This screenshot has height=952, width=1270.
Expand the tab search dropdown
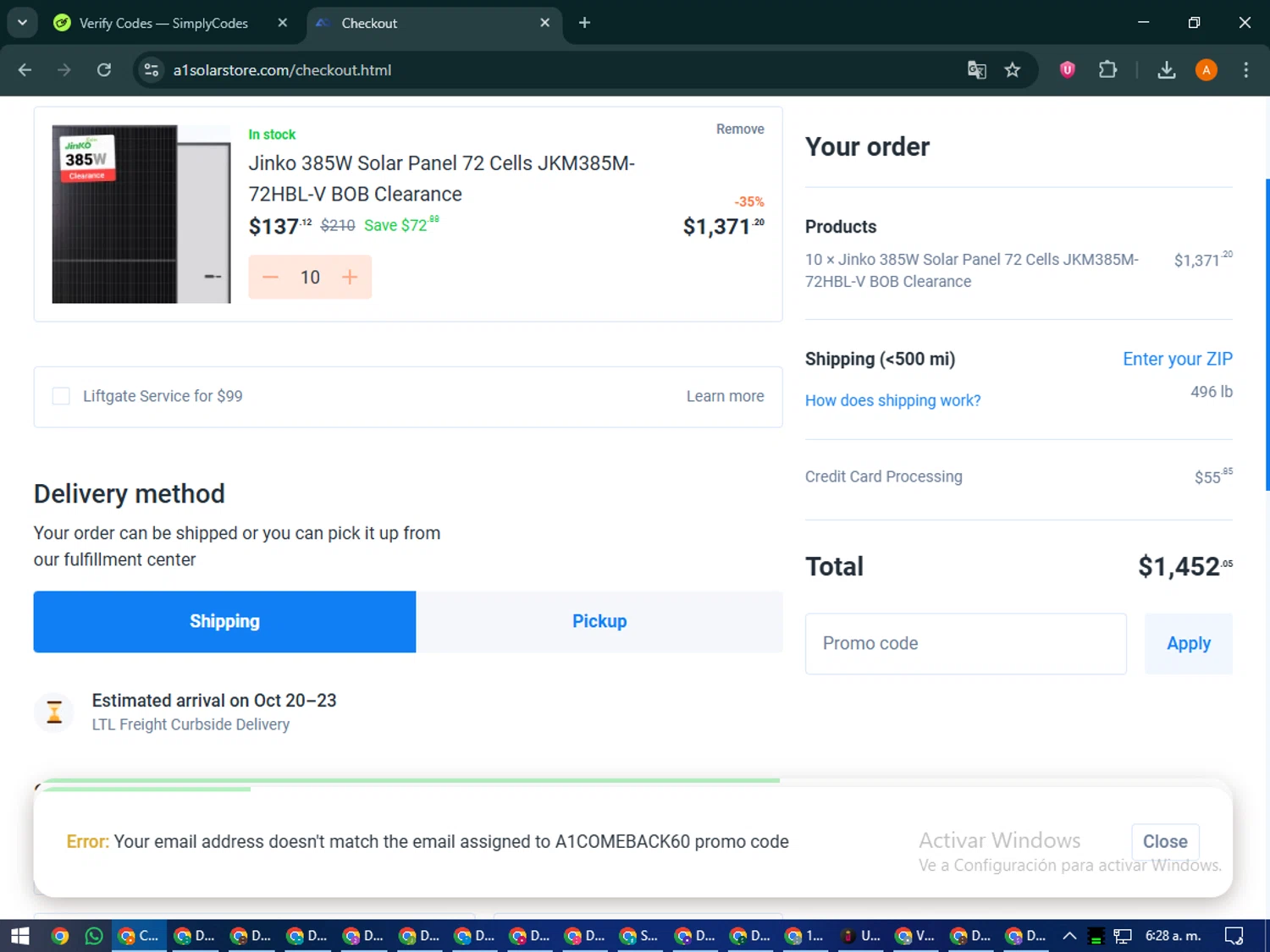click(22, 23)
